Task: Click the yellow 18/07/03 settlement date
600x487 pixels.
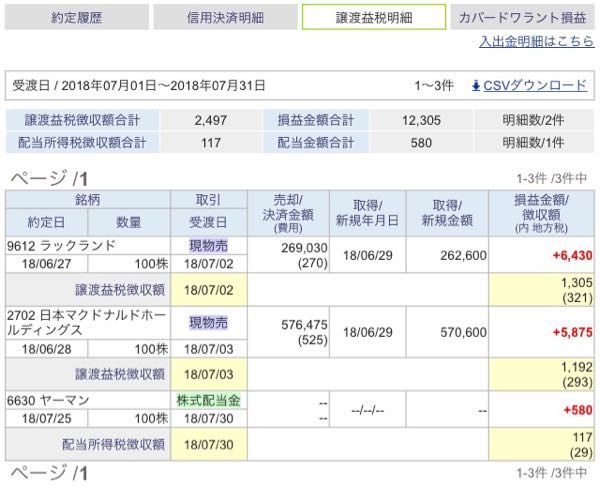Action: tap(209, 374)
